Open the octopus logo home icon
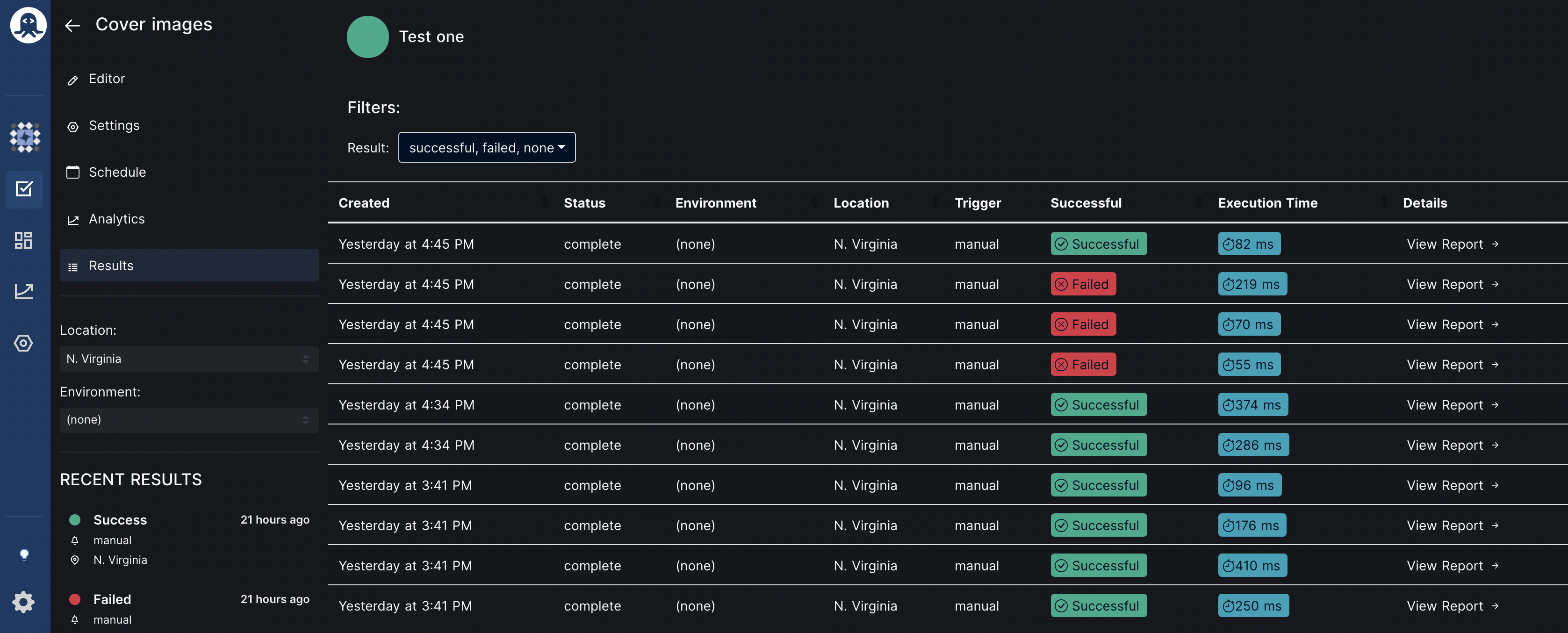1568x633 pixels. click(28, 26)
